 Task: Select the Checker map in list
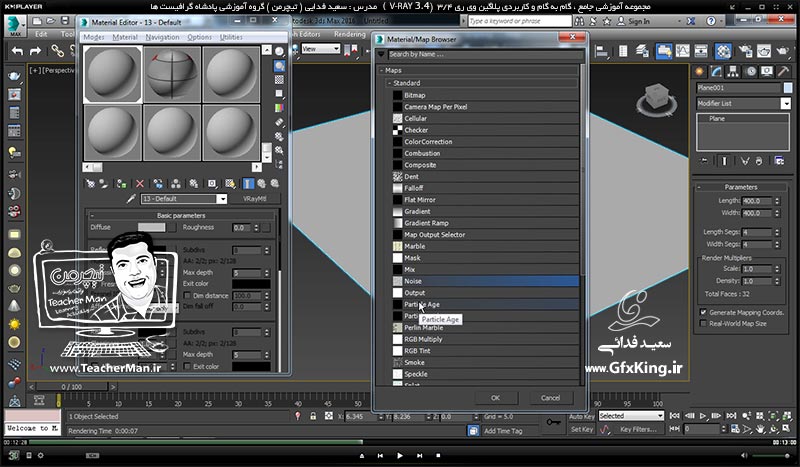(486, 130)
